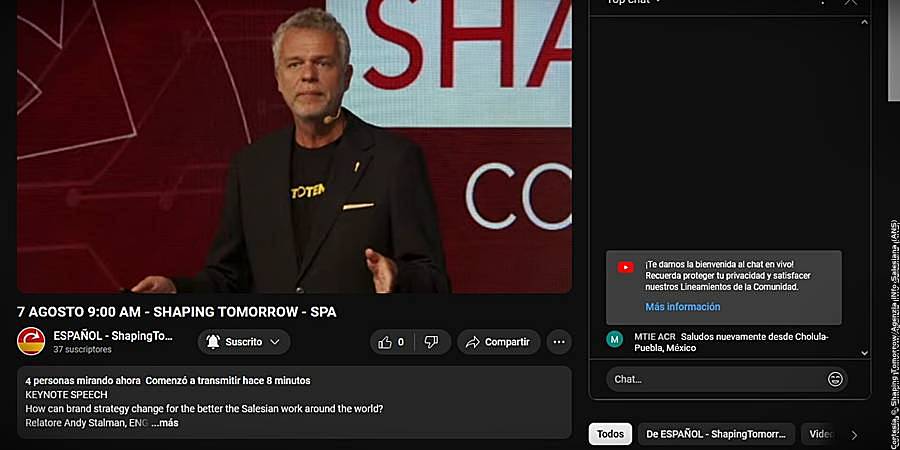The height and width of the screenshot is (450, 900).
Task: Click the YouTube logo in welcome notice
Action: coord(626,267)
